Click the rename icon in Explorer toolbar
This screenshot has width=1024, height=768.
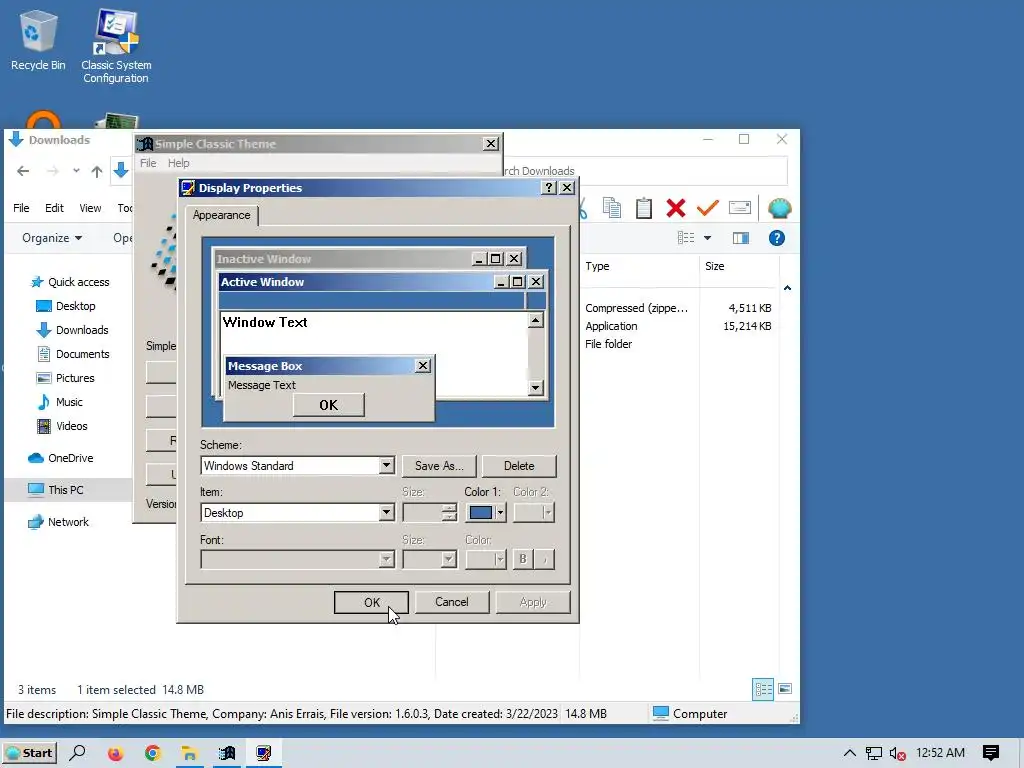tap(739, 208)
